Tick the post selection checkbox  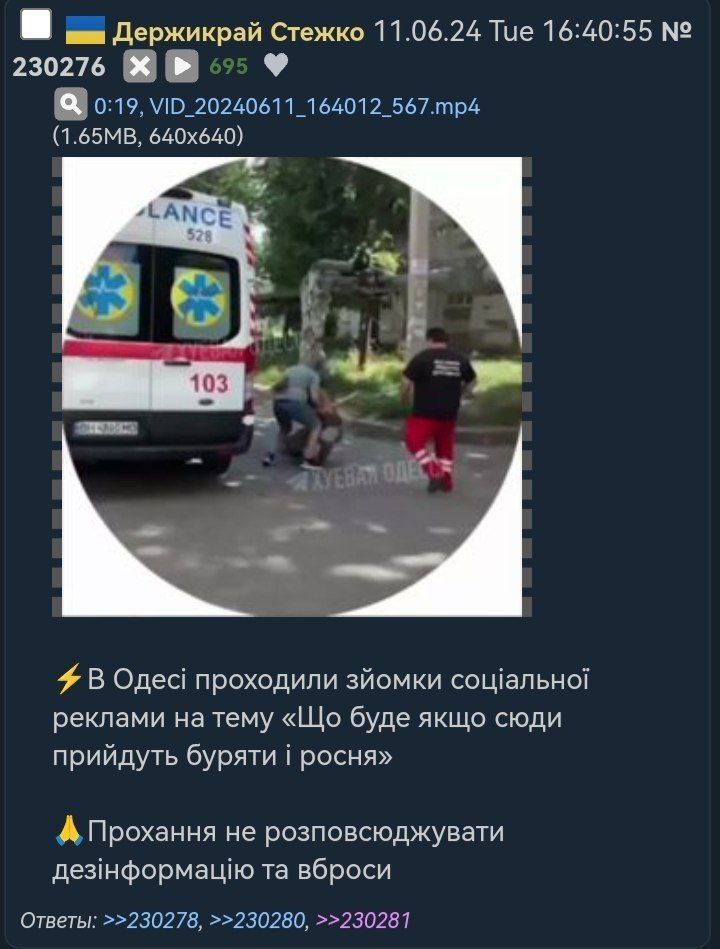pyautogui.click(x=36, y=25)
